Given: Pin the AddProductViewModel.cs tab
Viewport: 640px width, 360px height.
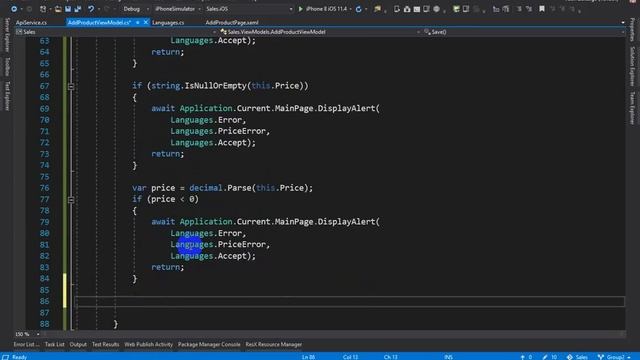Looking at the screenshot, I should (x=138, y=22).
